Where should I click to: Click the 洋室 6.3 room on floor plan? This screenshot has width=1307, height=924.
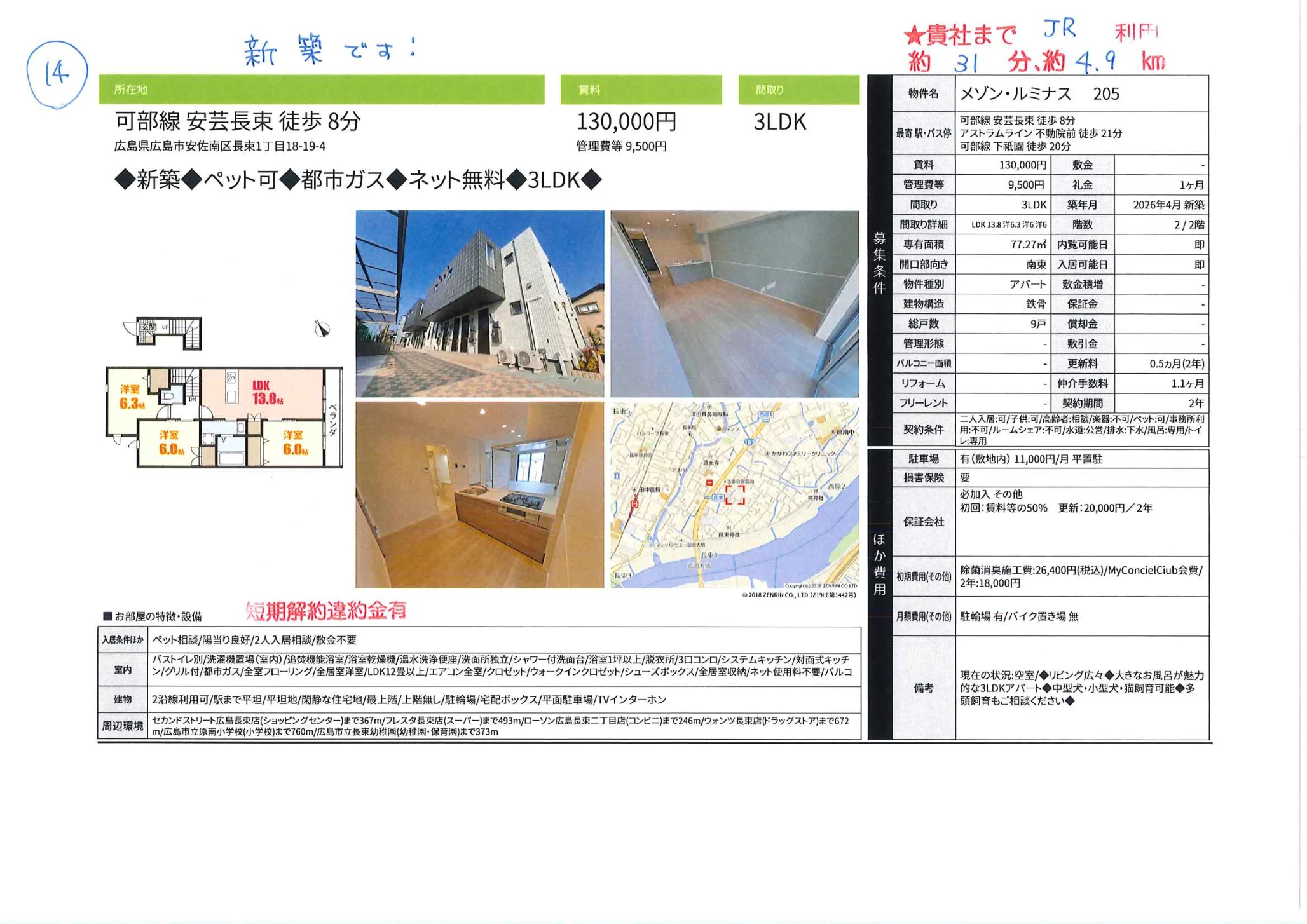coord(132,397)
